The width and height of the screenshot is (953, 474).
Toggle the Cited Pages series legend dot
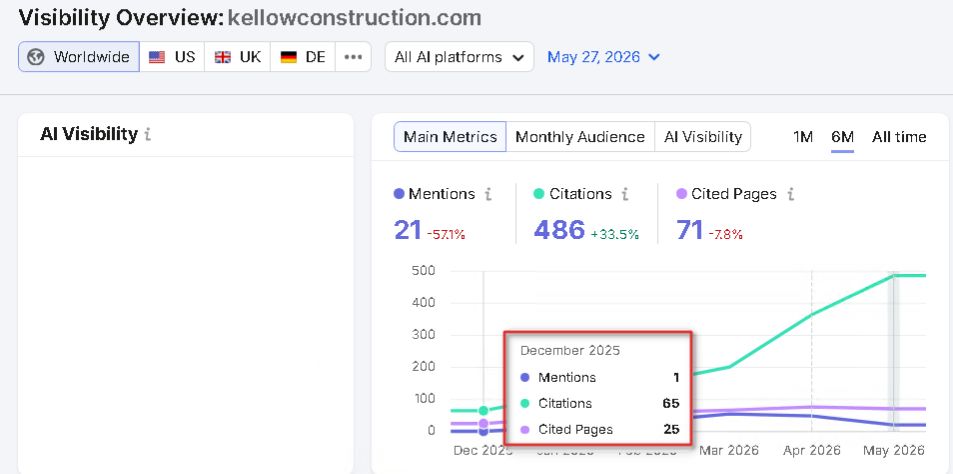point(681,194)
